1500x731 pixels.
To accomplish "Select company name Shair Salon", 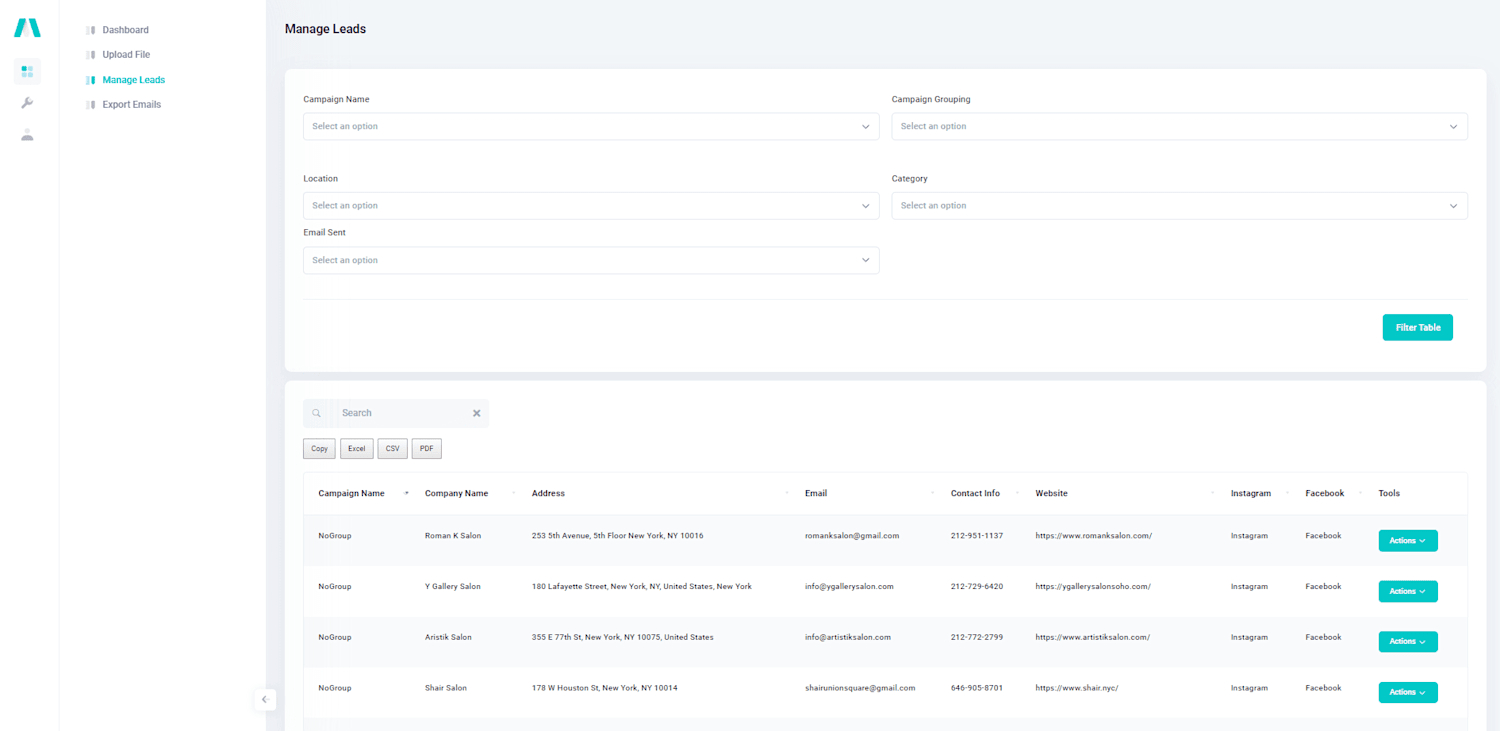I will tap(446, 688).
